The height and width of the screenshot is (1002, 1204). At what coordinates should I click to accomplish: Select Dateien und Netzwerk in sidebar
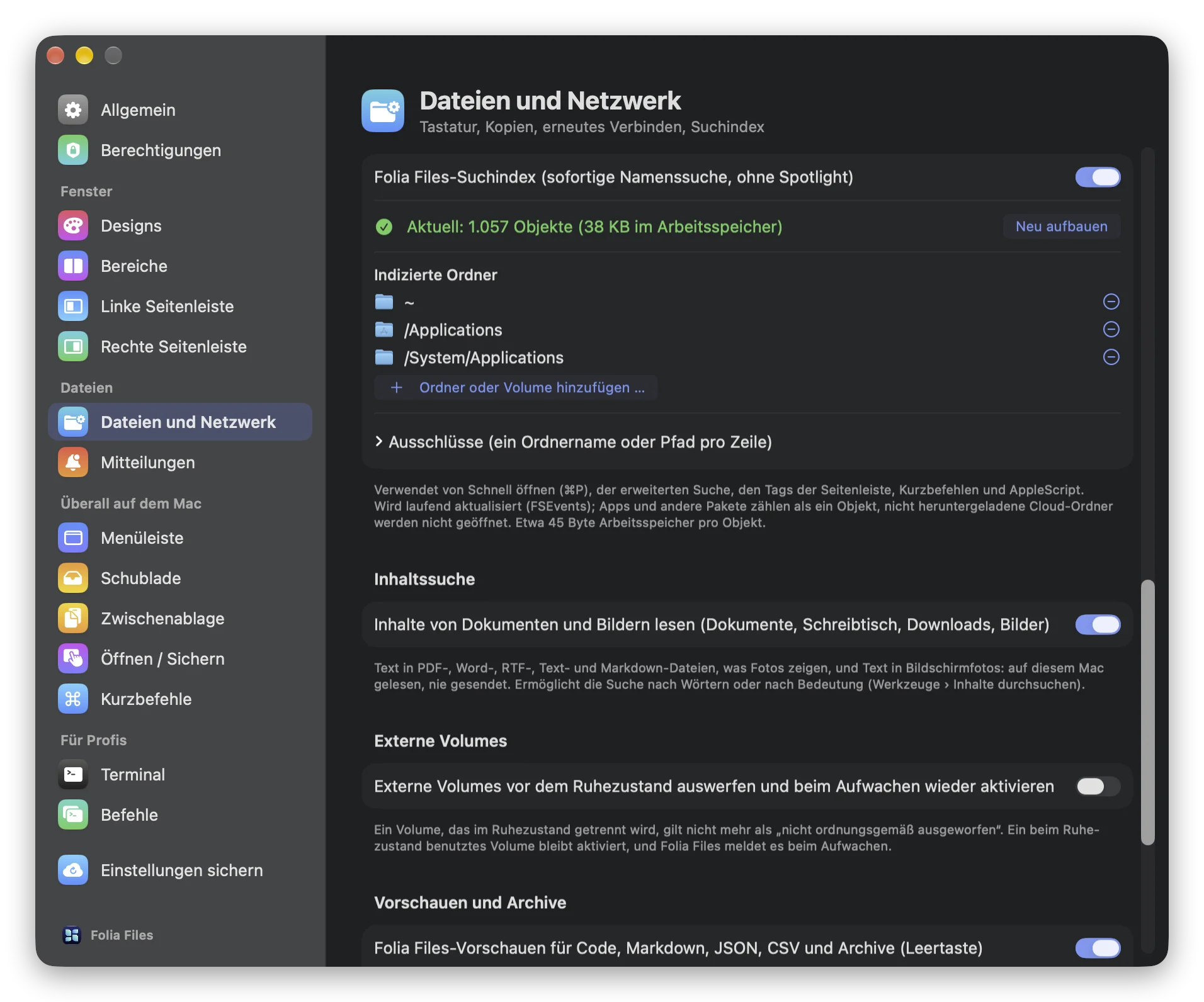point(180,422)
